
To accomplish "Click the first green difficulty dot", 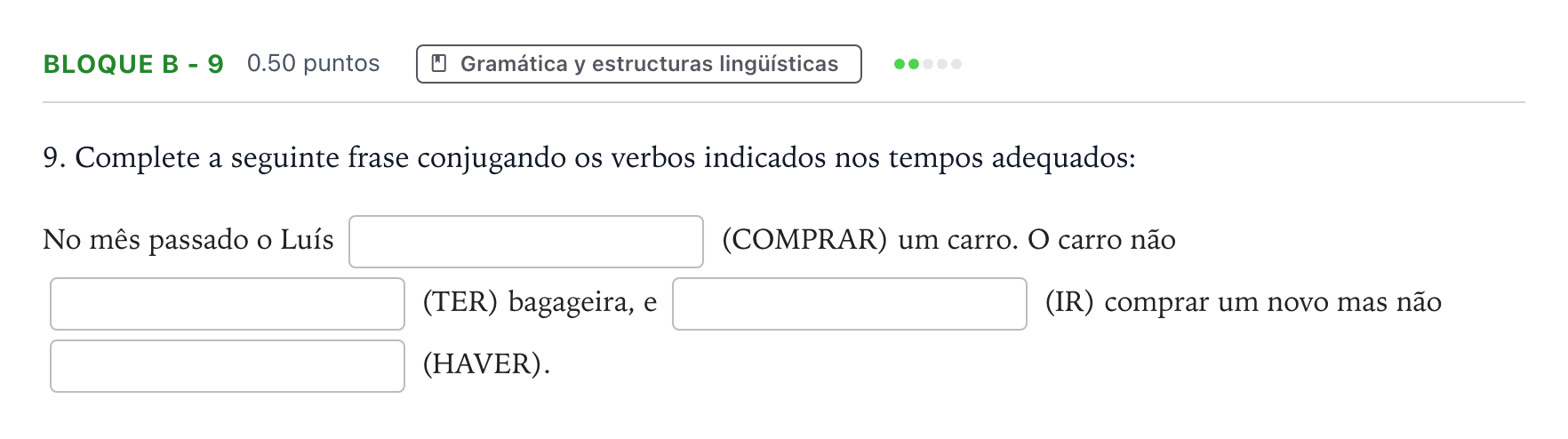I will pyautogui.click(x=900, y=64).
